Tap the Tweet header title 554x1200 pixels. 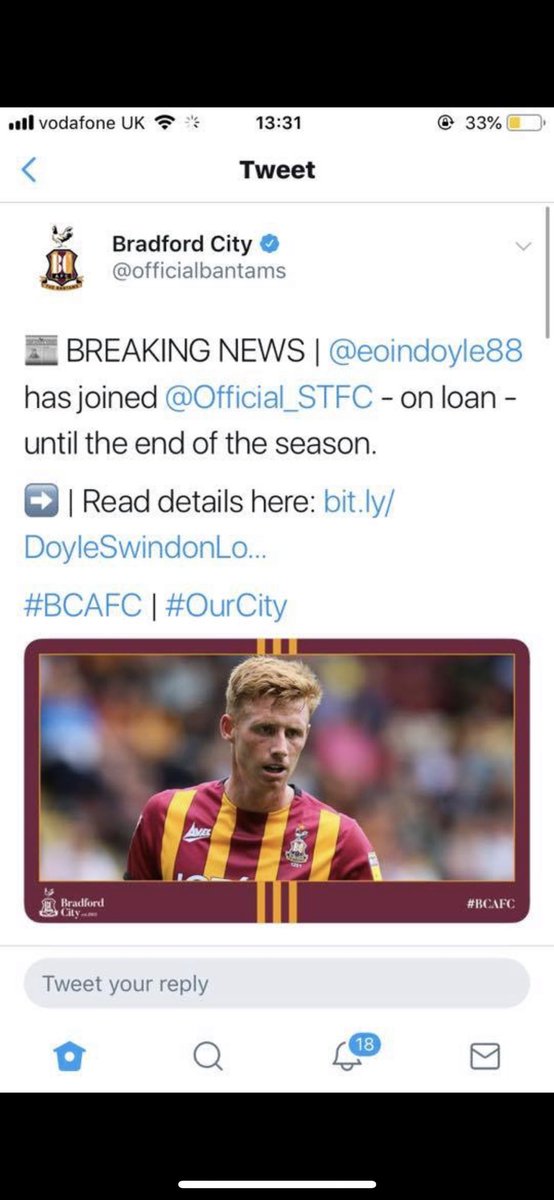point(277,170)
